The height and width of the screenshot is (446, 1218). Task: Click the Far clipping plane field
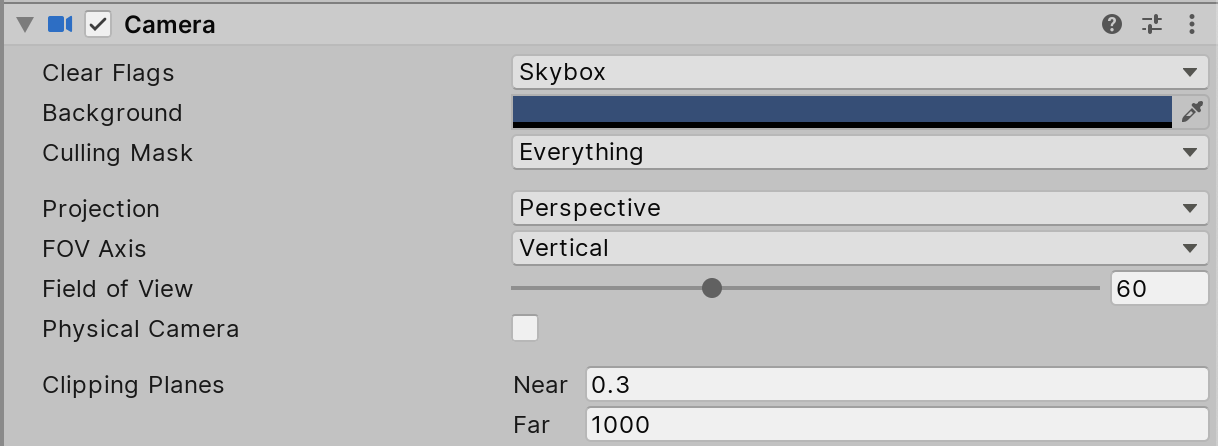tap(897, 424)
